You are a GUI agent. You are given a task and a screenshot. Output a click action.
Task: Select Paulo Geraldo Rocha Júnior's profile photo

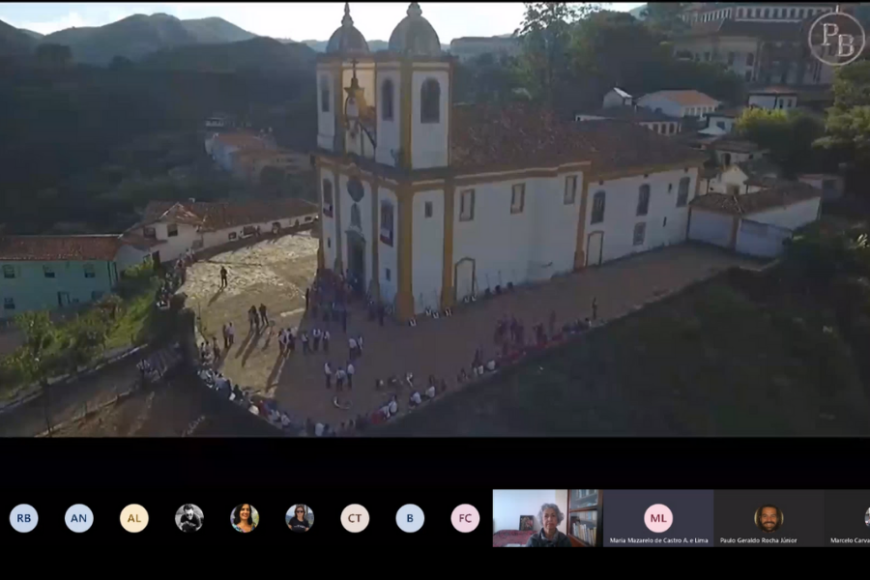coord(768,517)
